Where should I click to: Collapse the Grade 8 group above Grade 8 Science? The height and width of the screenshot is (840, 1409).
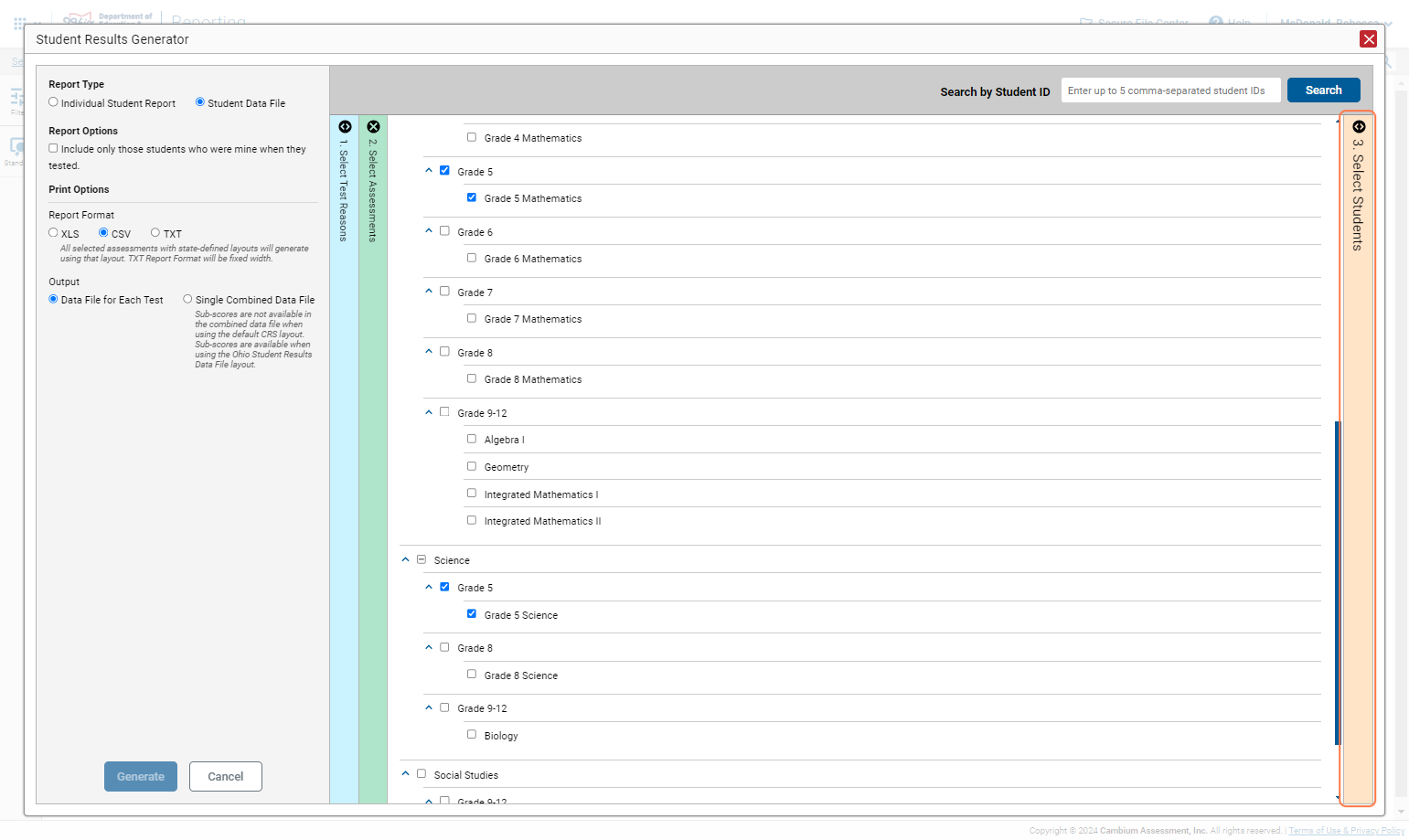pos(429,647)
